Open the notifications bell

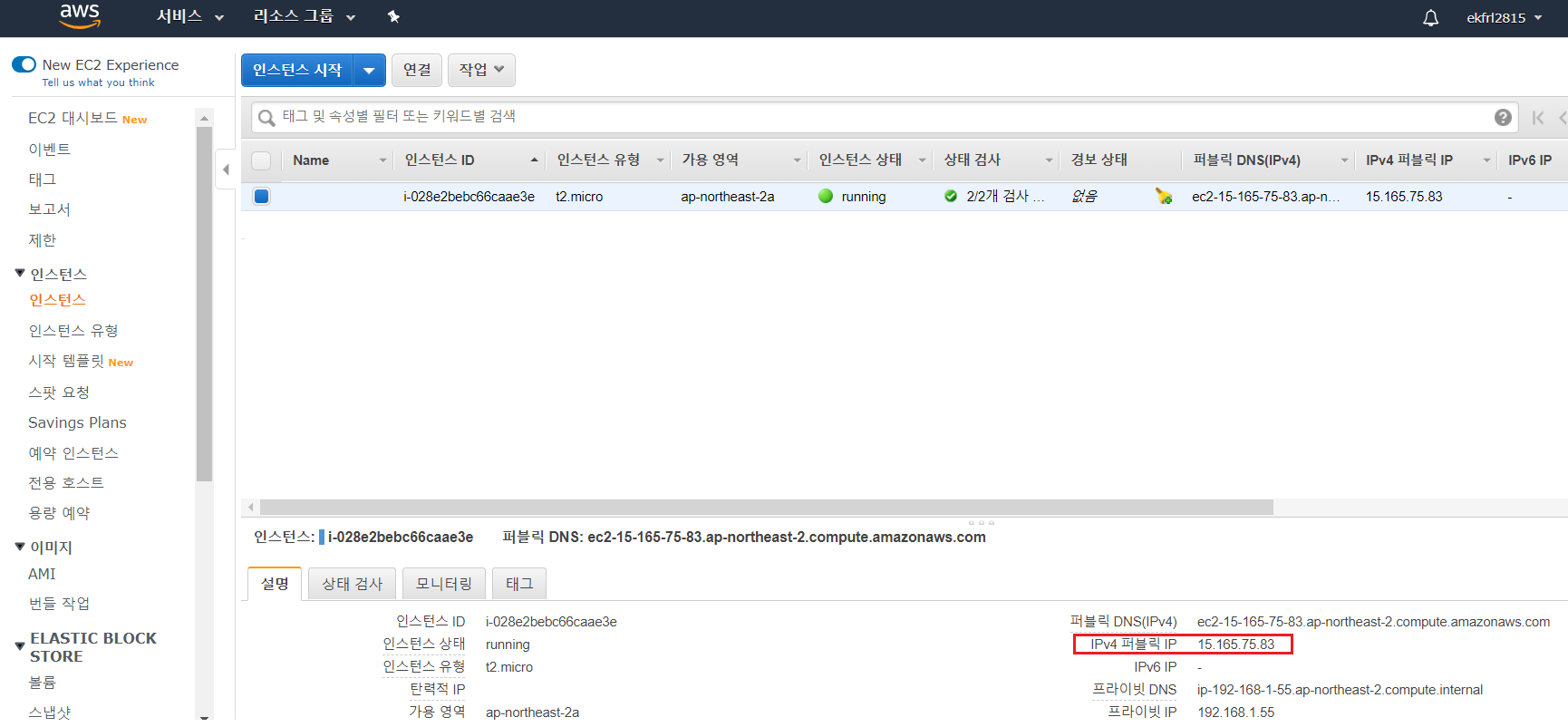coord(1430,17)
